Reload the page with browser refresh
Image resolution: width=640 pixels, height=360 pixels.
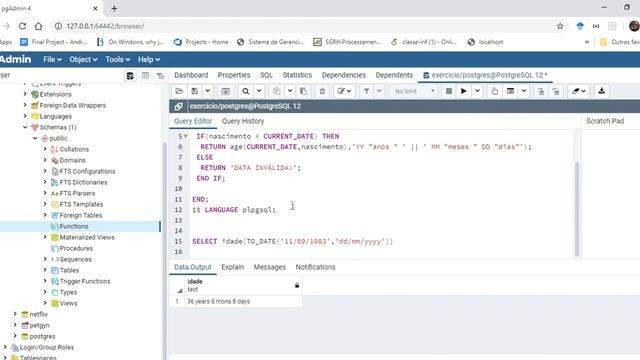pos(22,26)
